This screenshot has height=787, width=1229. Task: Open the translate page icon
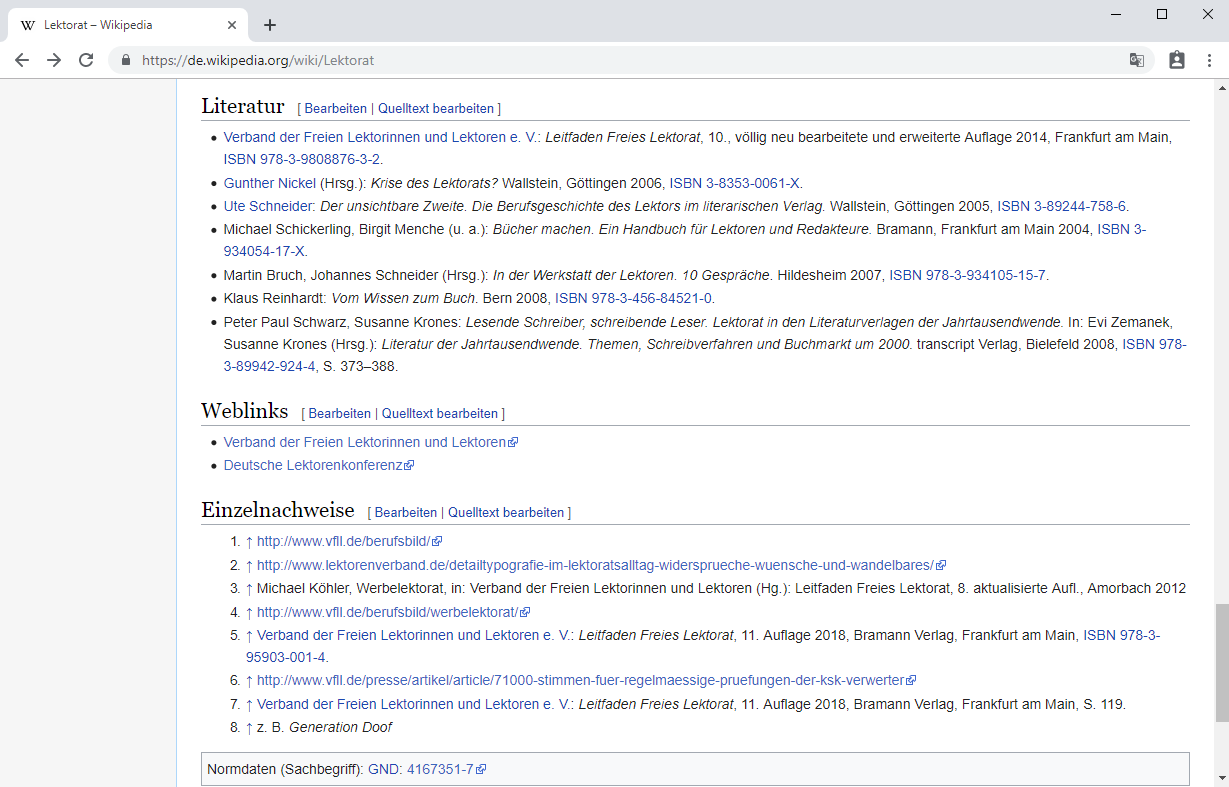[1137, 60]
